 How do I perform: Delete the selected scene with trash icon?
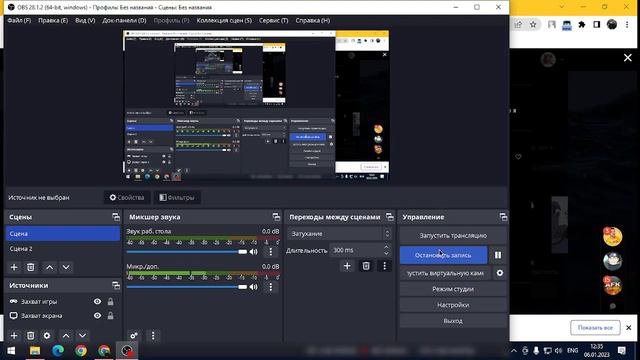click(31, 267)
